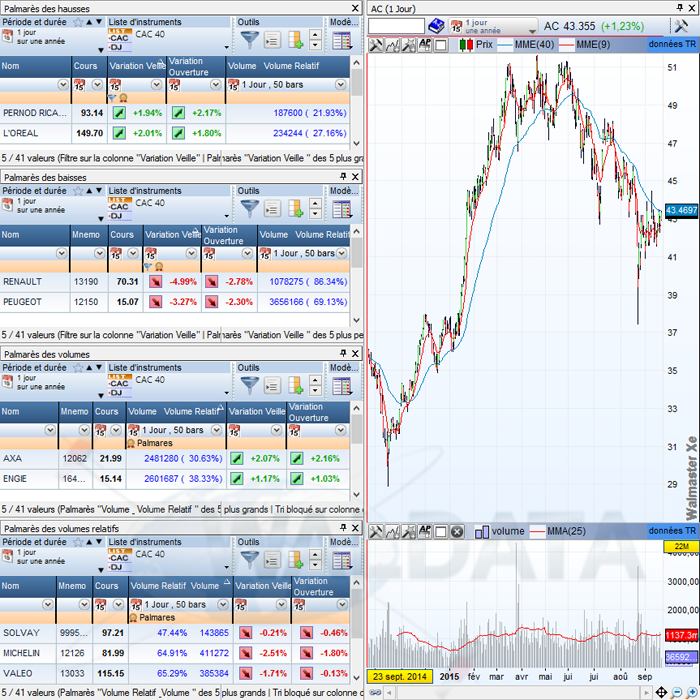Toggle favorite star in Palmarès des hausses
The height and width of the screenshot is (700, 700).
click(78, 22)
